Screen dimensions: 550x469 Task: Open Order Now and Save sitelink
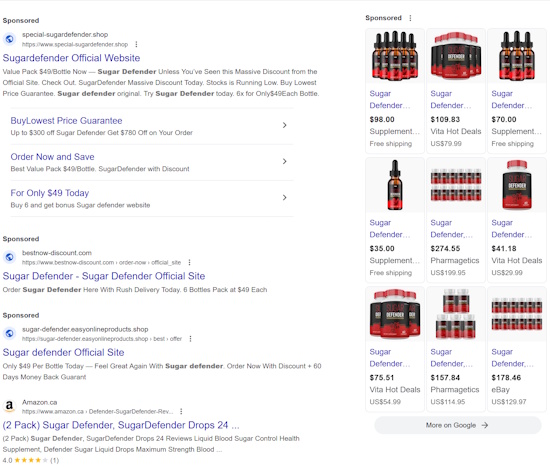click(x=52, y=157)
